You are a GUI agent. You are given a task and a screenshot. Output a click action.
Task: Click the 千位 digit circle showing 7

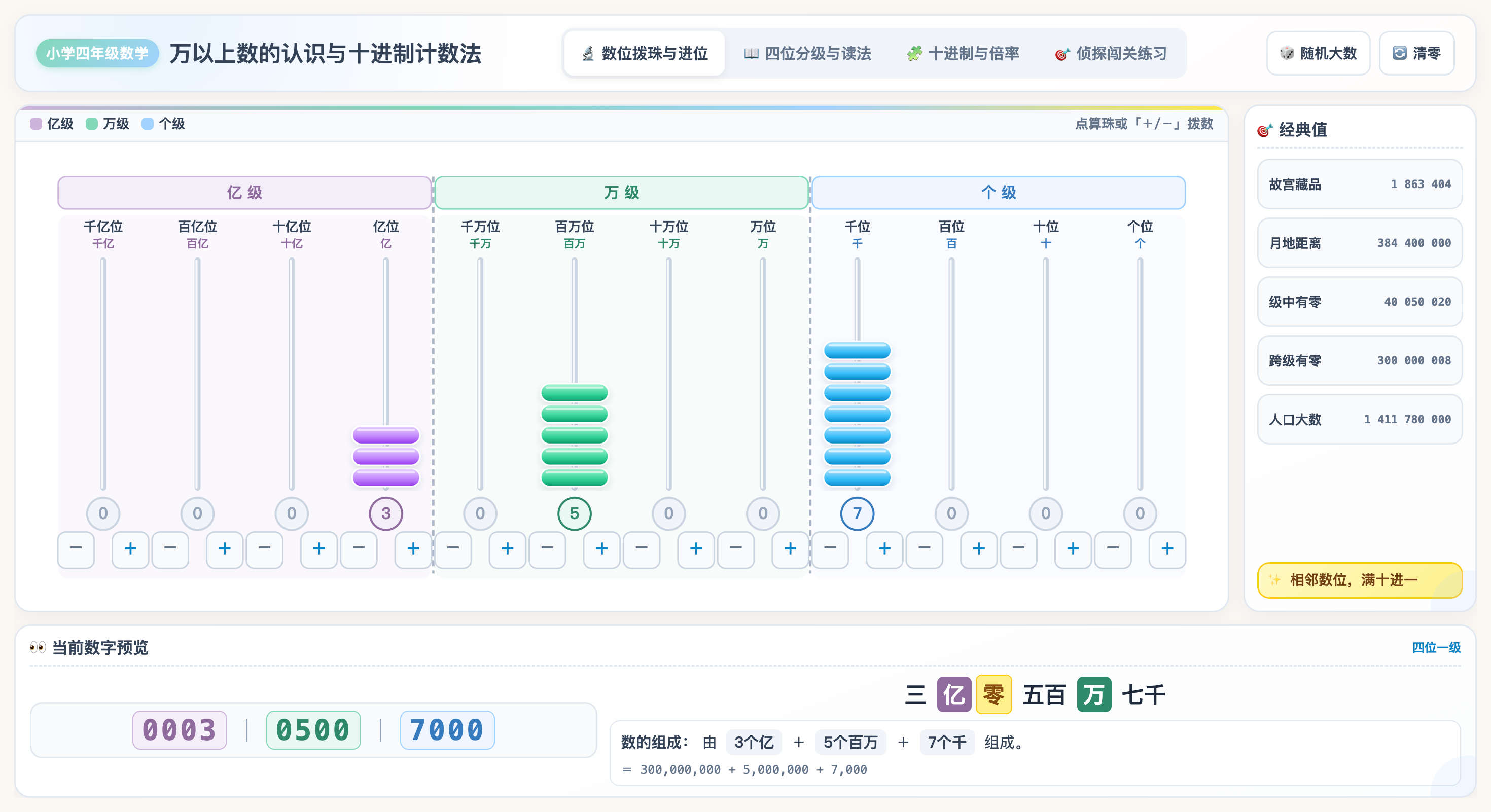point(857,513)
